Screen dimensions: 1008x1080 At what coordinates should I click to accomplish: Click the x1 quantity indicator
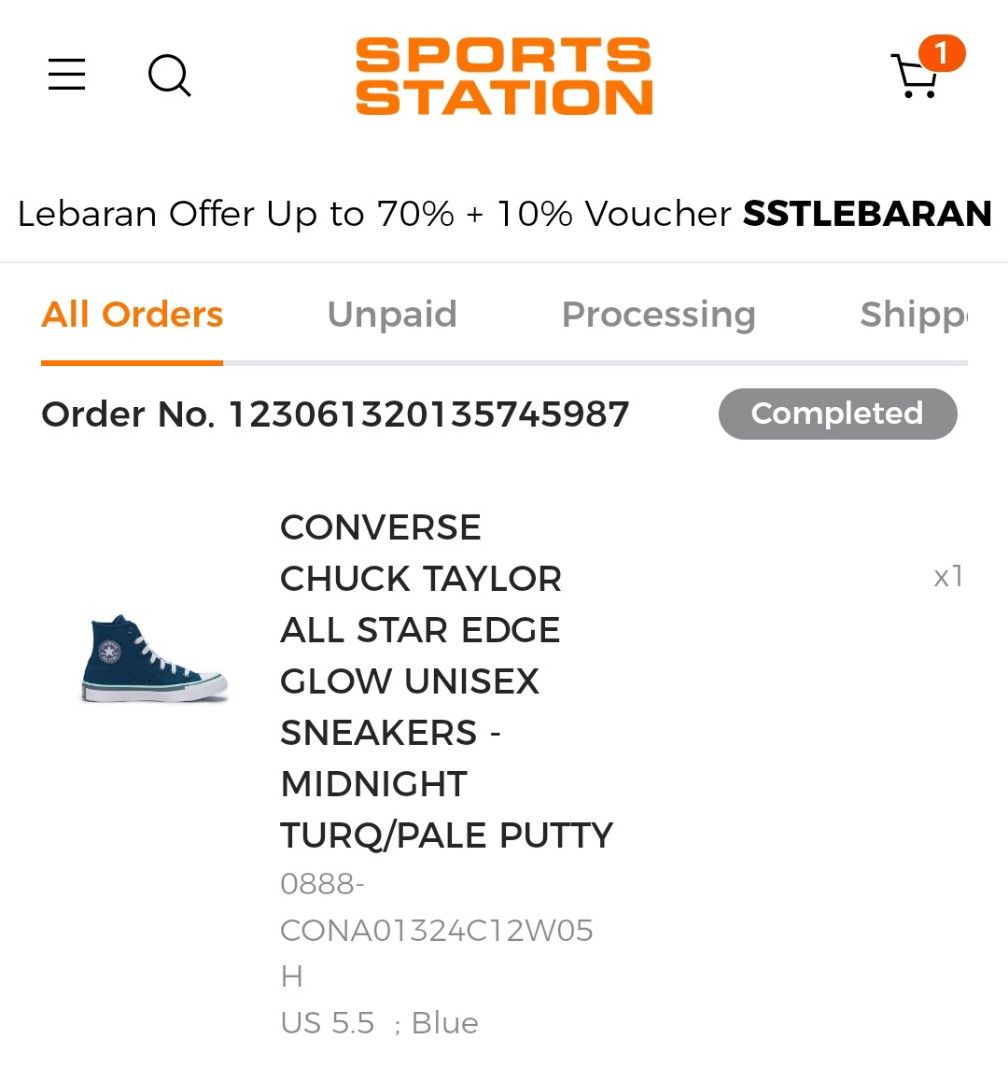[x=947, y=576]
